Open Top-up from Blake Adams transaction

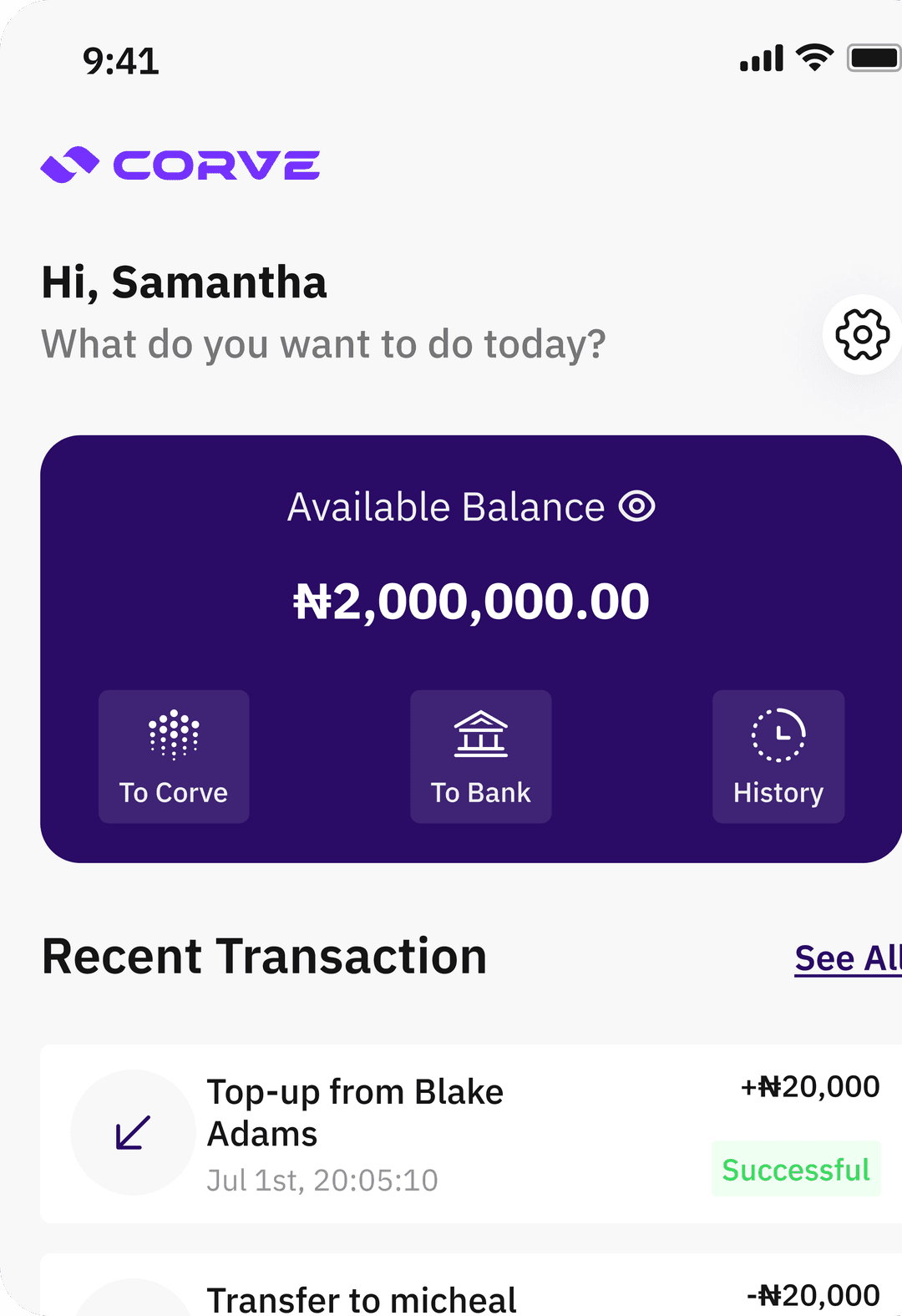pos(356,1112)
